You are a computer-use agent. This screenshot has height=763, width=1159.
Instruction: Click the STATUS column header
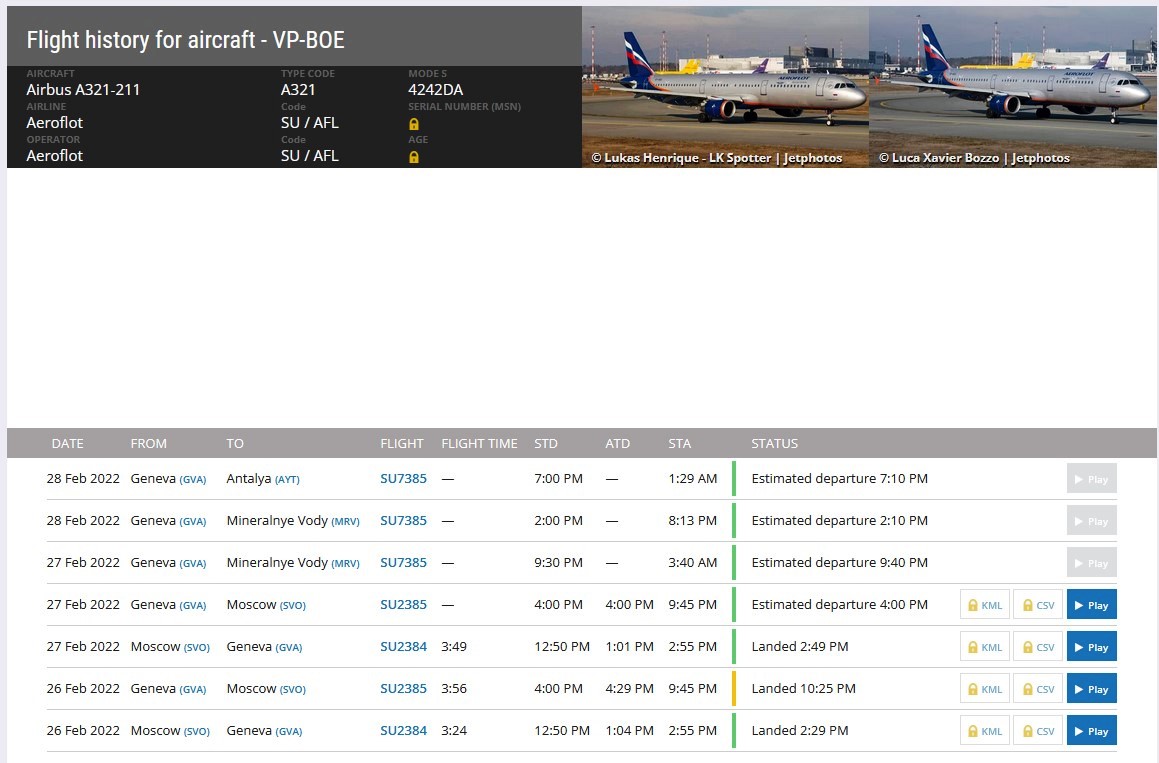775,444
